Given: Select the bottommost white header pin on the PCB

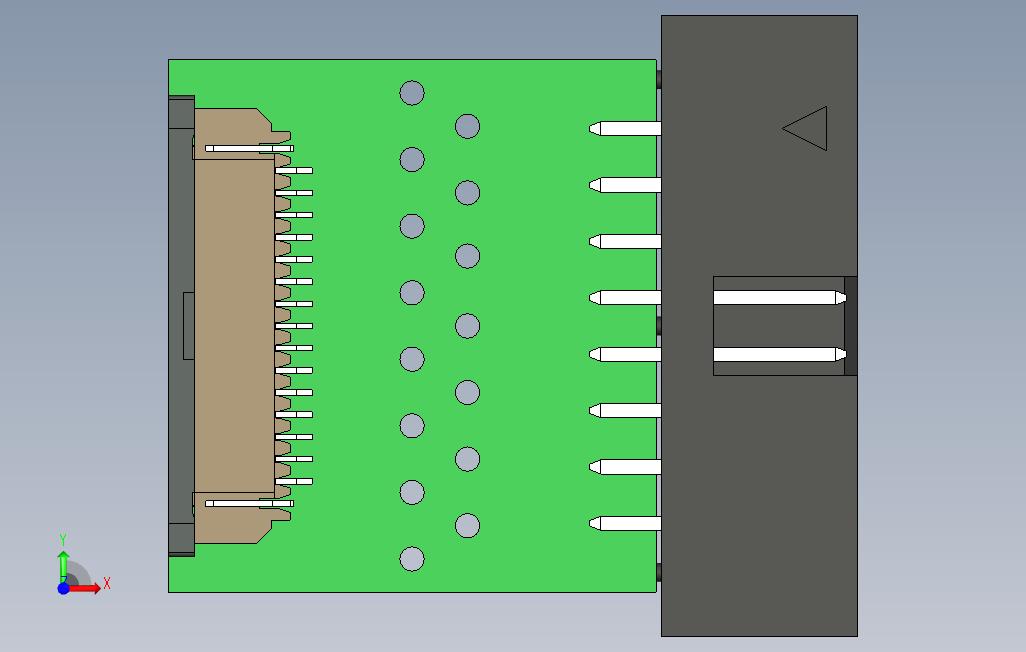Looking at the screenshot, I should pyautogui.click(x=625, y=523).
